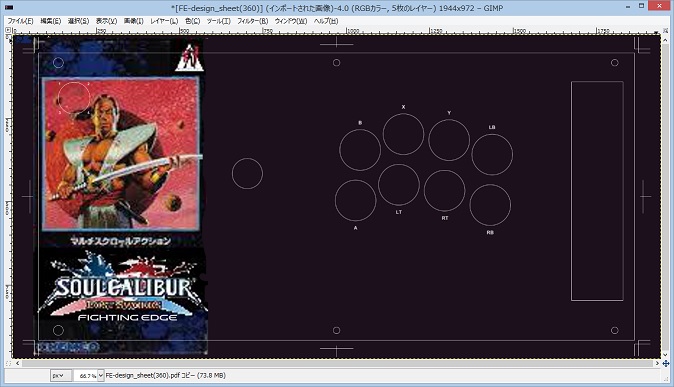Click the vertical scrollbar down arrow
674x387 pixels.
(x=666, y=355)
